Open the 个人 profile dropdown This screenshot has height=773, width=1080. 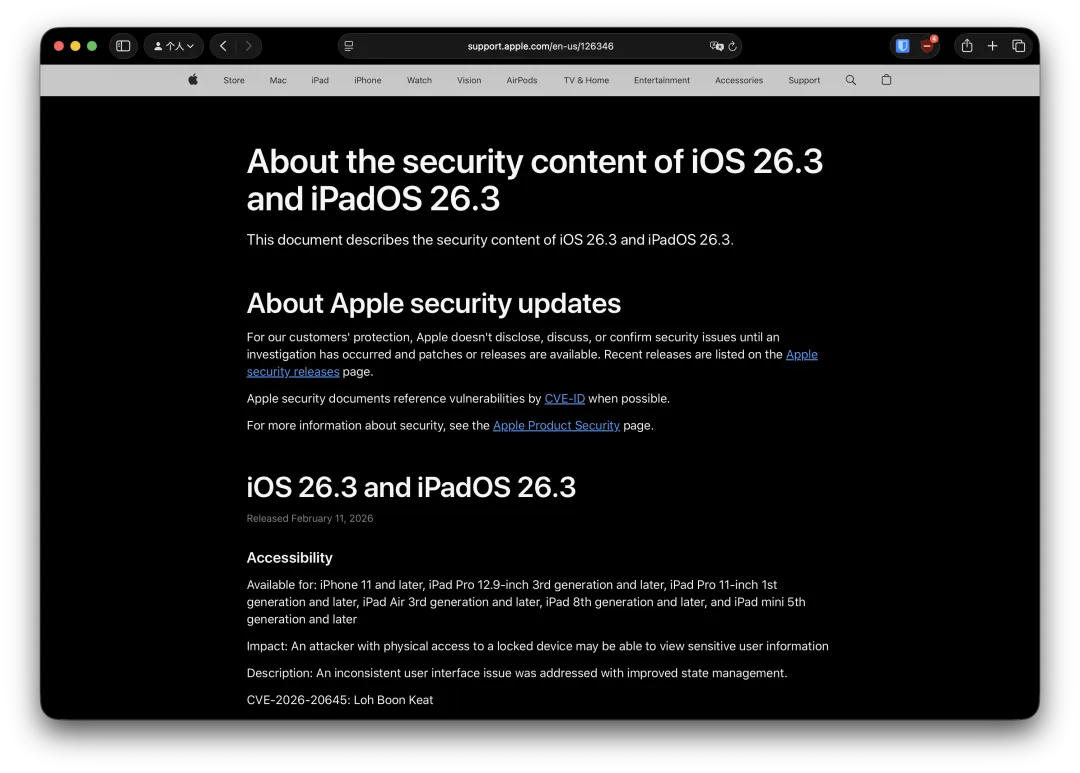tap(174, 46)
